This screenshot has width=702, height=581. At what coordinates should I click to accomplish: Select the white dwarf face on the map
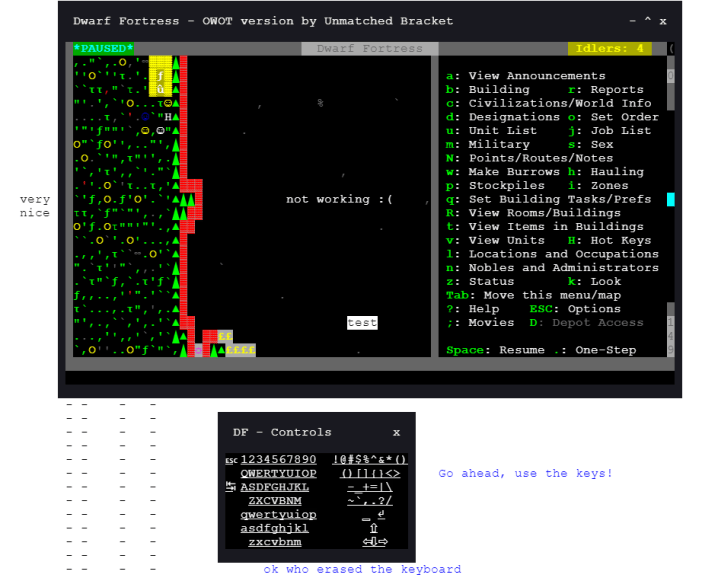point(160,131)
